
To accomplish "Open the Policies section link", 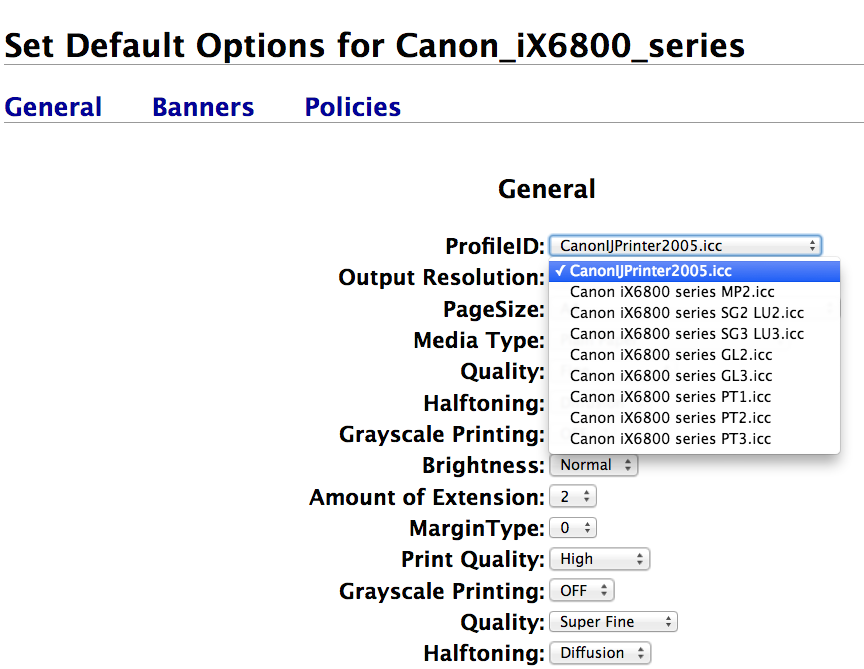I will 353,107.
